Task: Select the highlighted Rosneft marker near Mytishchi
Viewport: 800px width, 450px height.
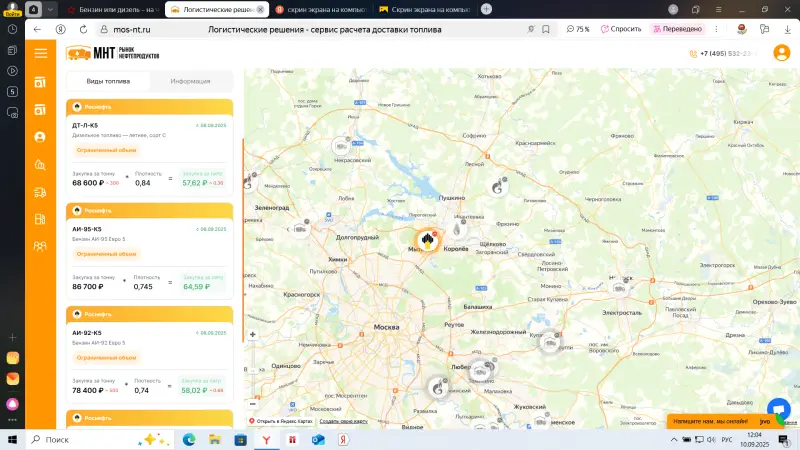Action: [x=427, y=240]
